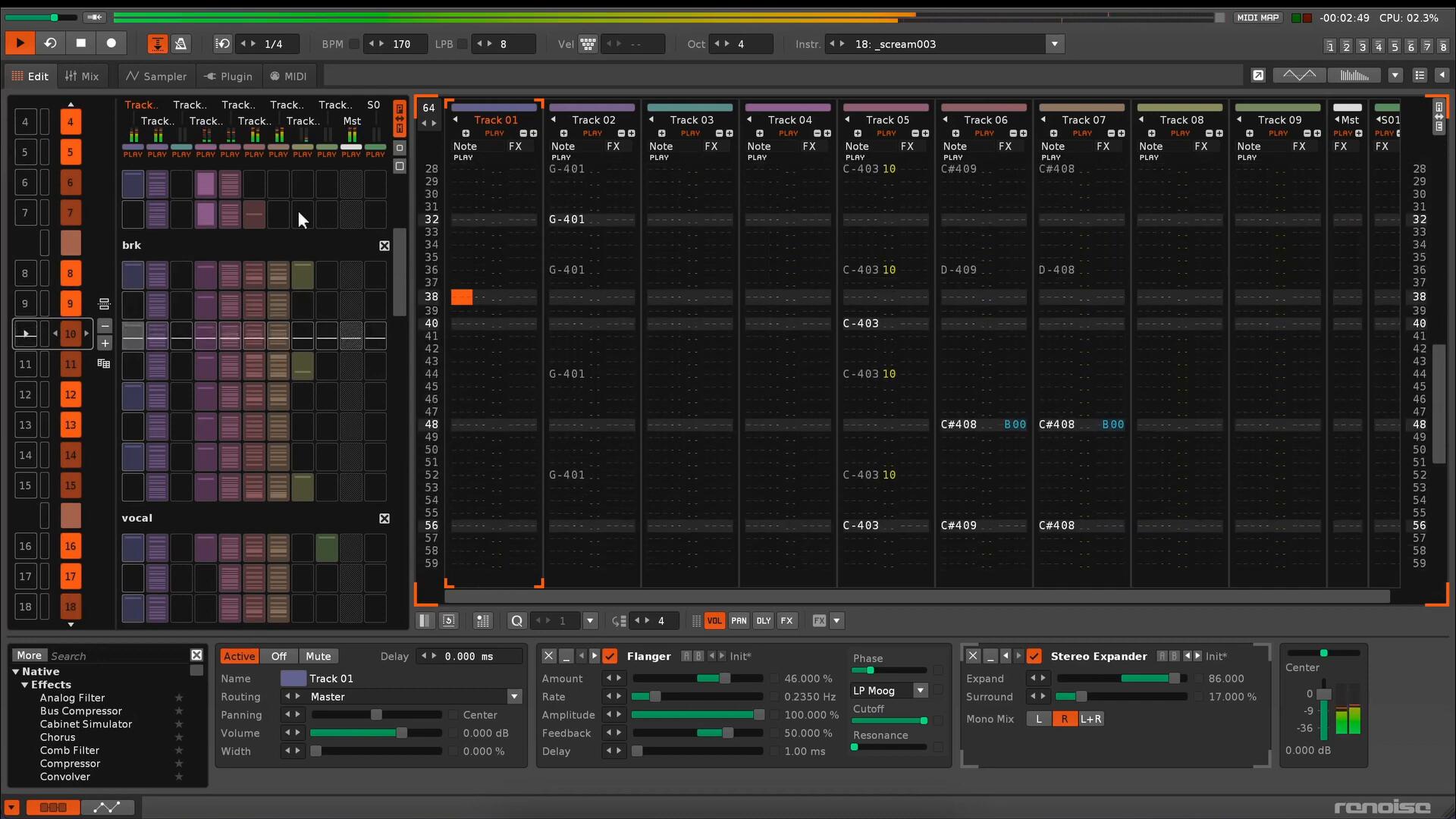
Task: Disable the Flanger device checkbox
Action: coord(610,657)
